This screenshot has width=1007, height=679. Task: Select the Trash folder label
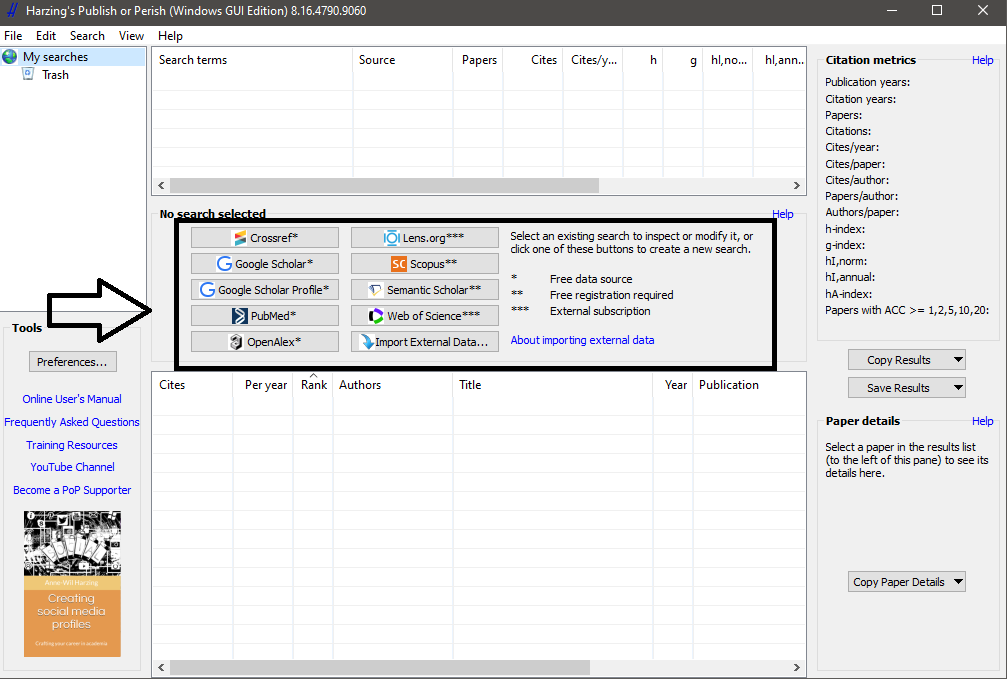tap(55, 75)
